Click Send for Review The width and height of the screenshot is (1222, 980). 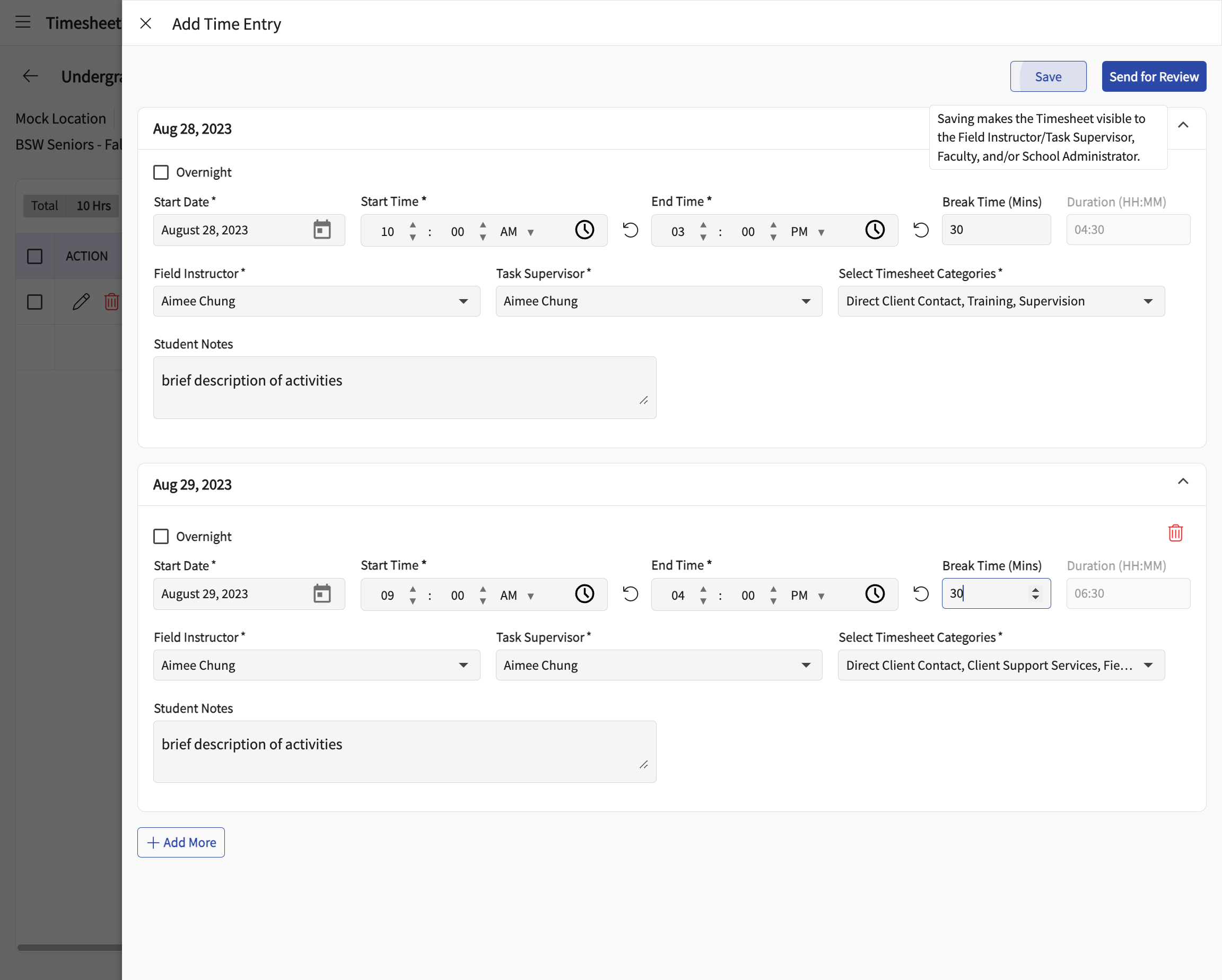[1154, 76]
